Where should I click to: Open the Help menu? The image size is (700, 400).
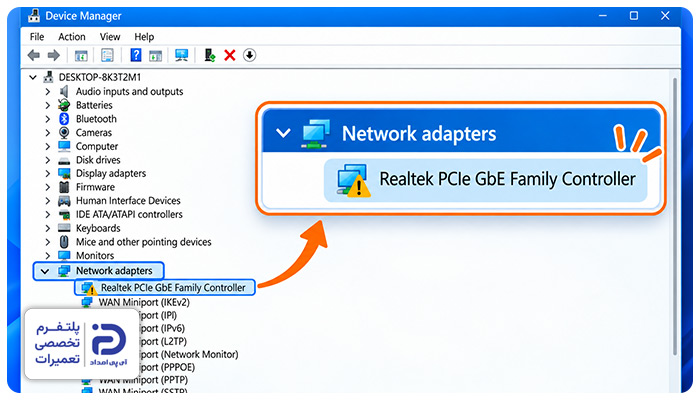[144, 37]
